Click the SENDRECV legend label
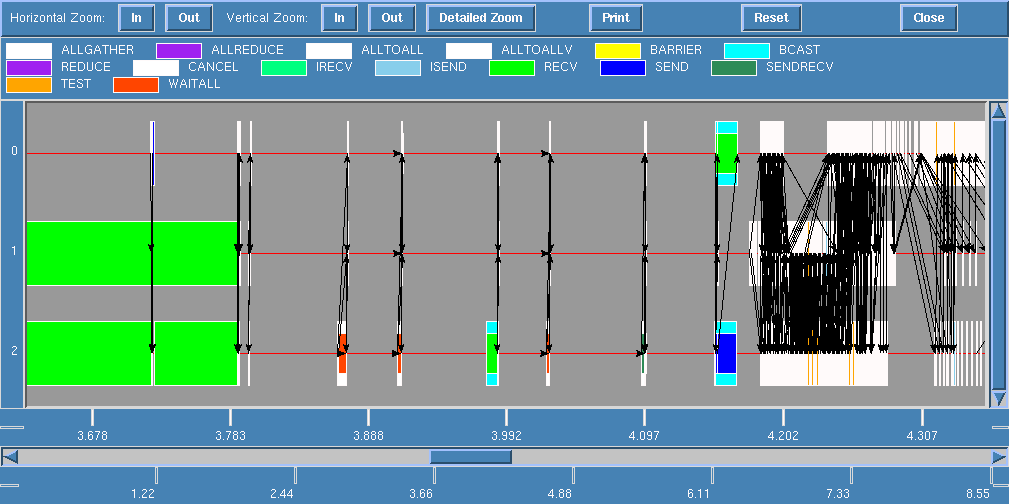Image resolution: width=1009 pixels, height=504 pixels. [800, 66]
